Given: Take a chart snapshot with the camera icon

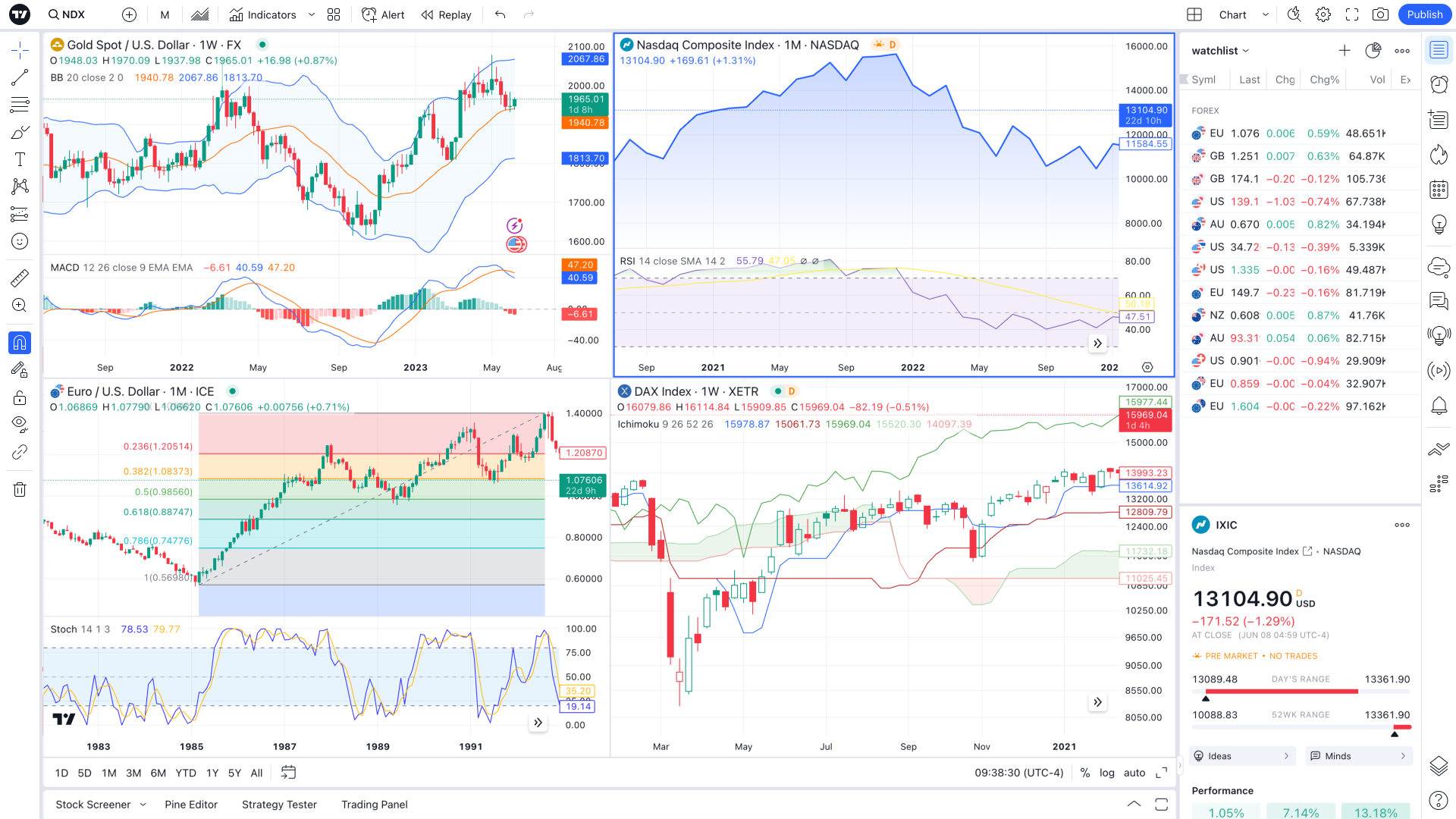Looking at the screenshot, I should pyautogui.click(x=1380, y=14).
